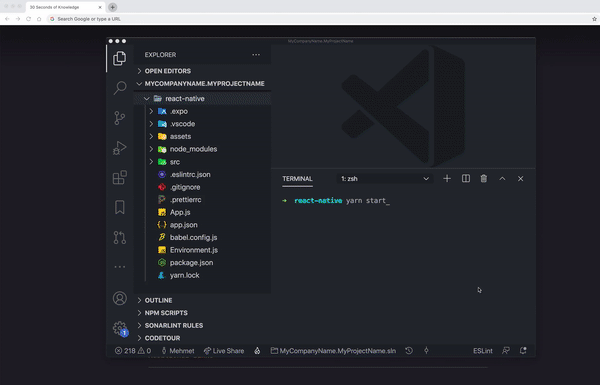Image resolution: width=600 pixels, height=385 pixels.
Task: Open the Pull Requests view icon
Action: click(119, 237)
